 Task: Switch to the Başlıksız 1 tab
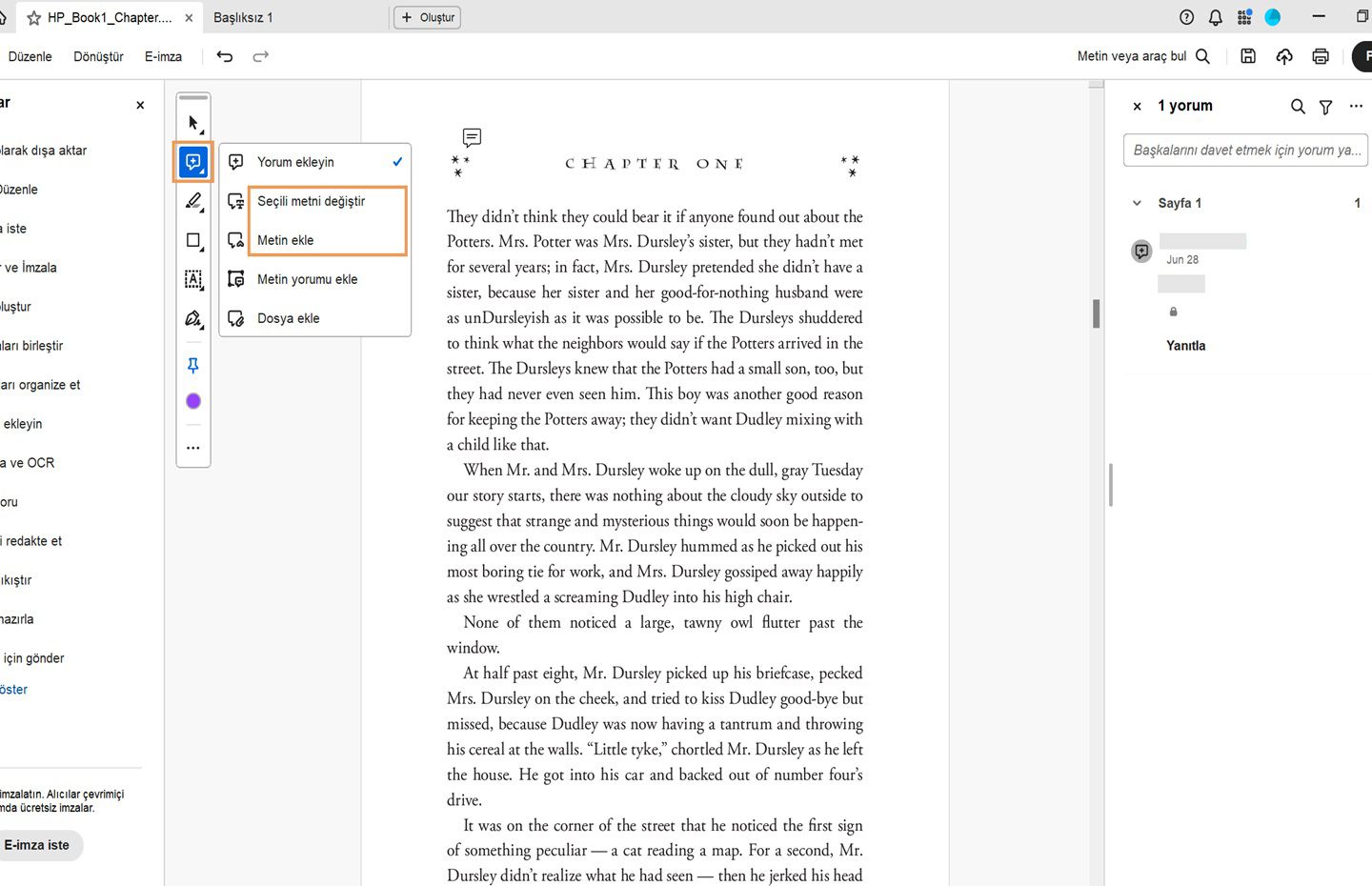coord(243,17)
